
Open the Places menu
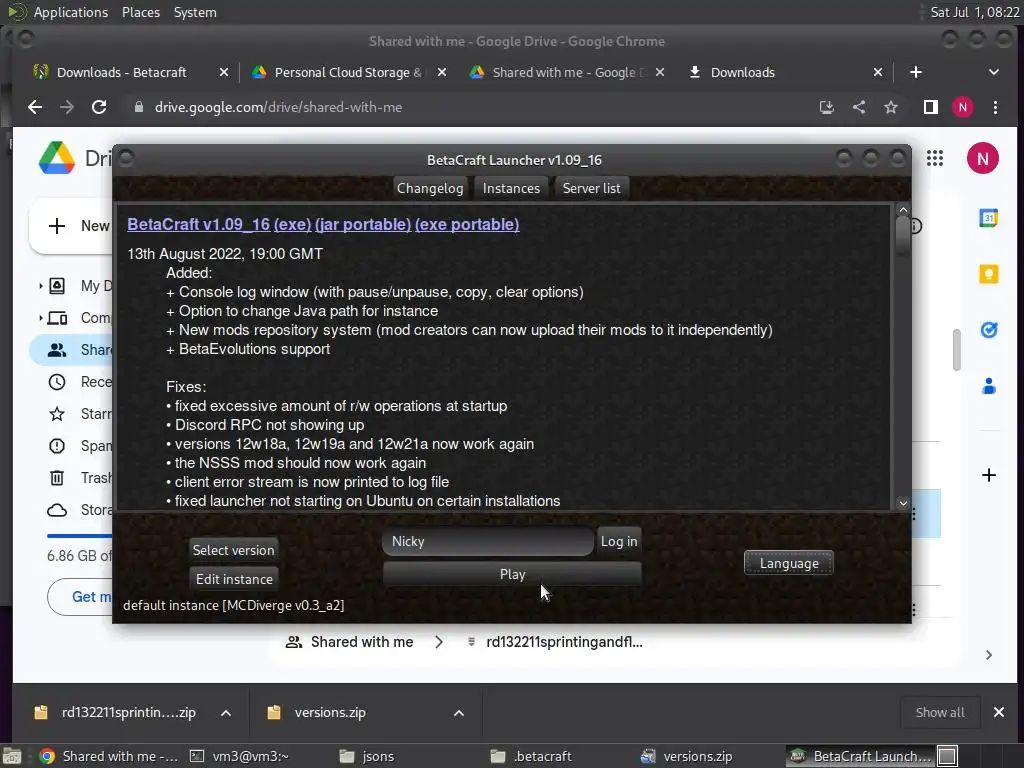[140, 12]
